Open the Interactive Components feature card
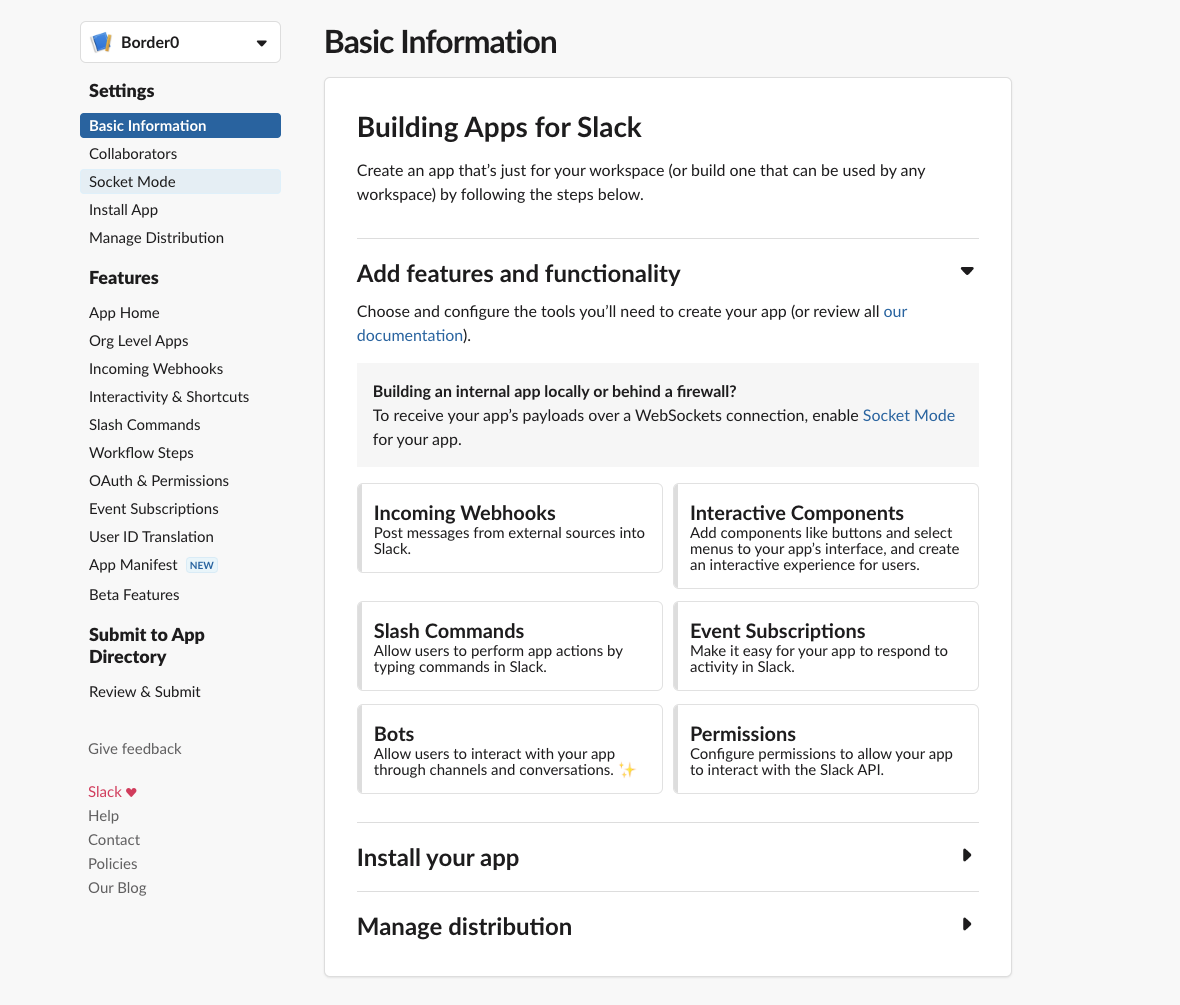Screen dimensions: 1180x1005 pyautogui.click(x=826, y=536)
